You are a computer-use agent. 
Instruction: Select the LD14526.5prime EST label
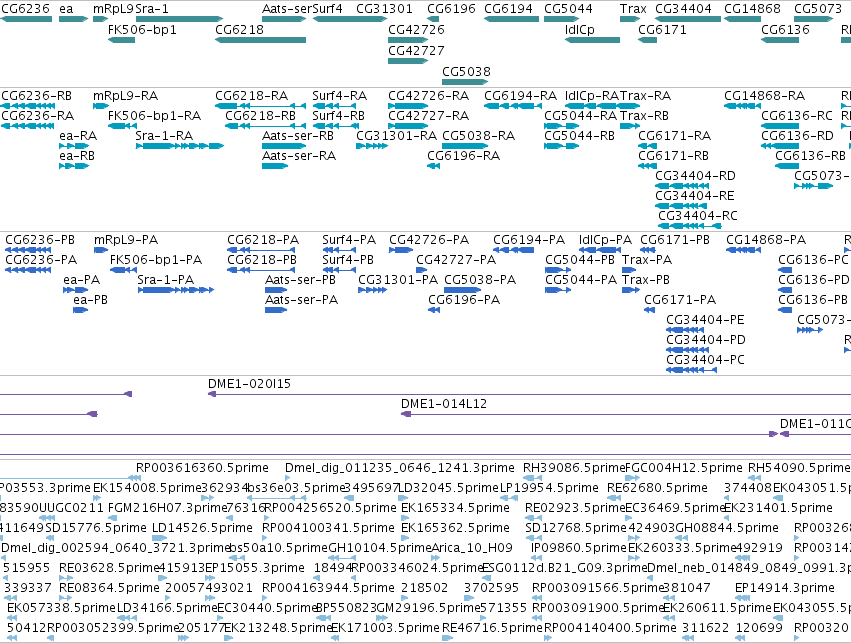point(202,528)
